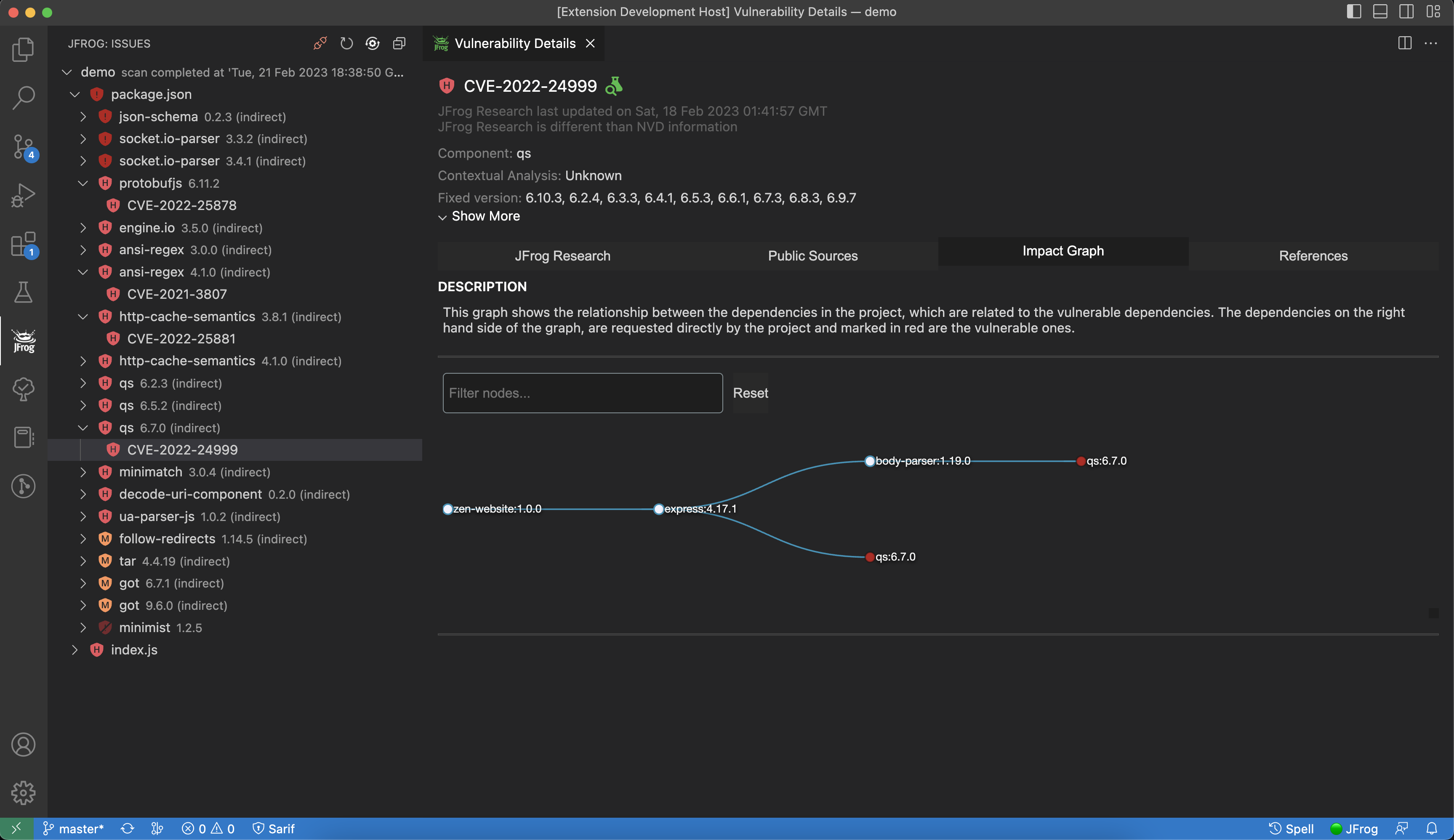Collapse the protobufjs 6.11.2 node
Viewport: 1454px width, 840px height.
[83, 183]
